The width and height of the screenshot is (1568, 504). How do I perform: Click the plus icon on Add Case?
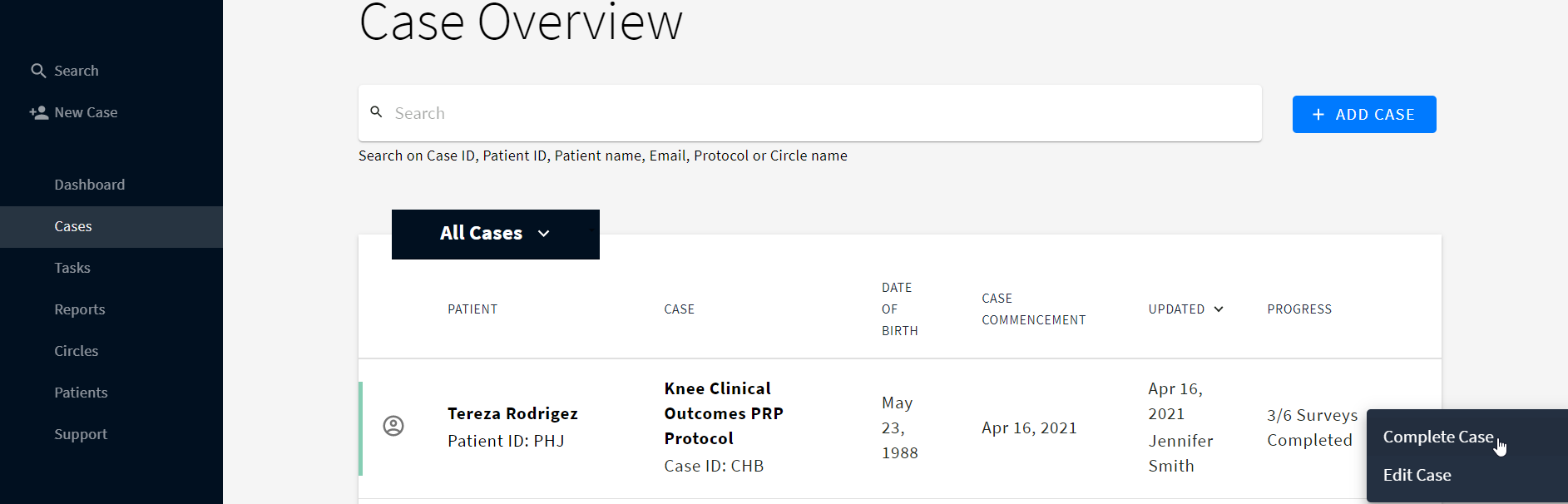(1318, 115)
